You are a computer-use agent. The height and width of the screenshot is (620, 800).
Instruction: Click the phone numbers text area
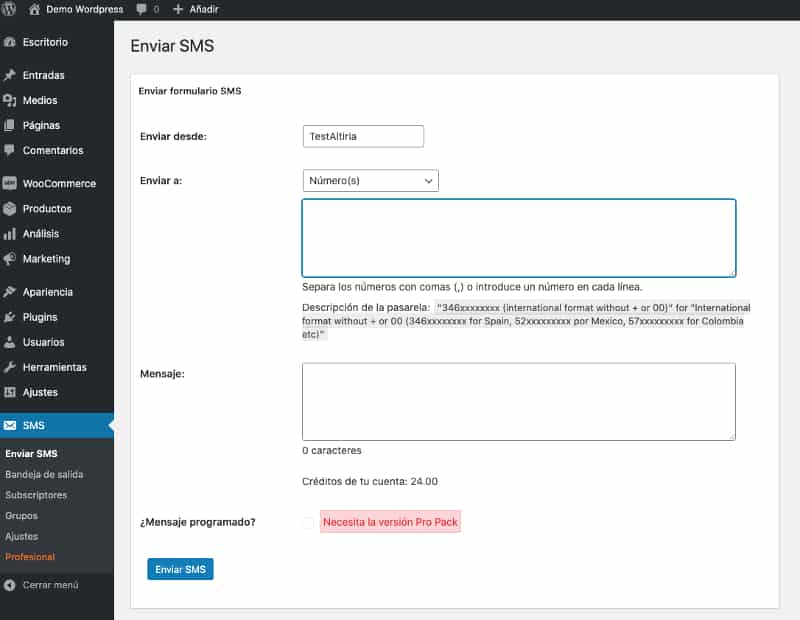pyautogui.click(x=518, y=237)
